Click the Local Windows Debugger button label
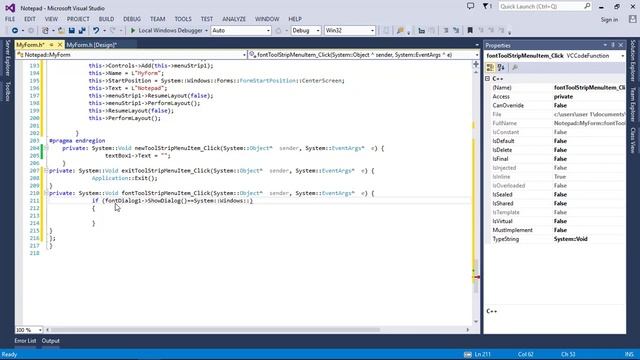Screen dimensions: 640x360 (170, 31)
